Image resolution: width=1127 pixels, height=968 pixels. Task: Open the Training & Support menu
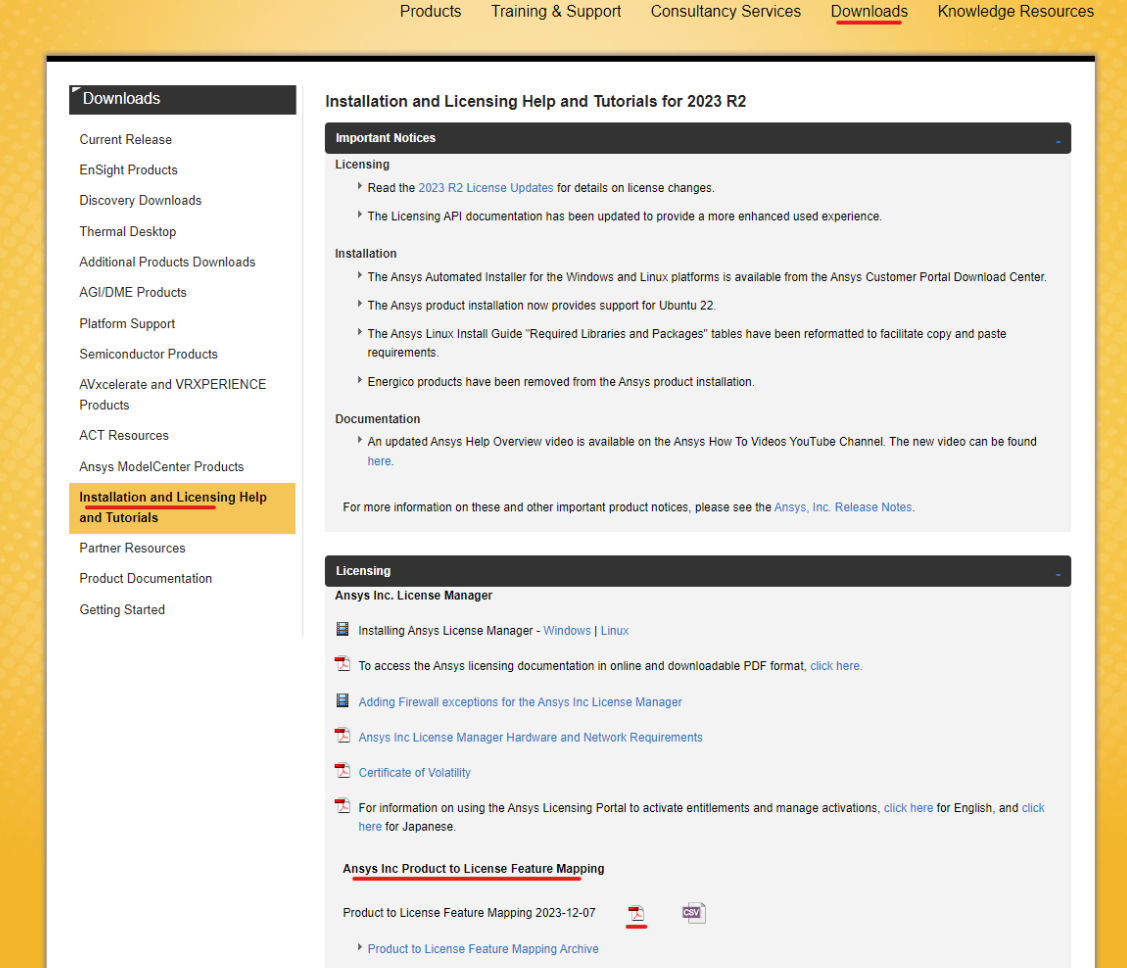(556, 12)
